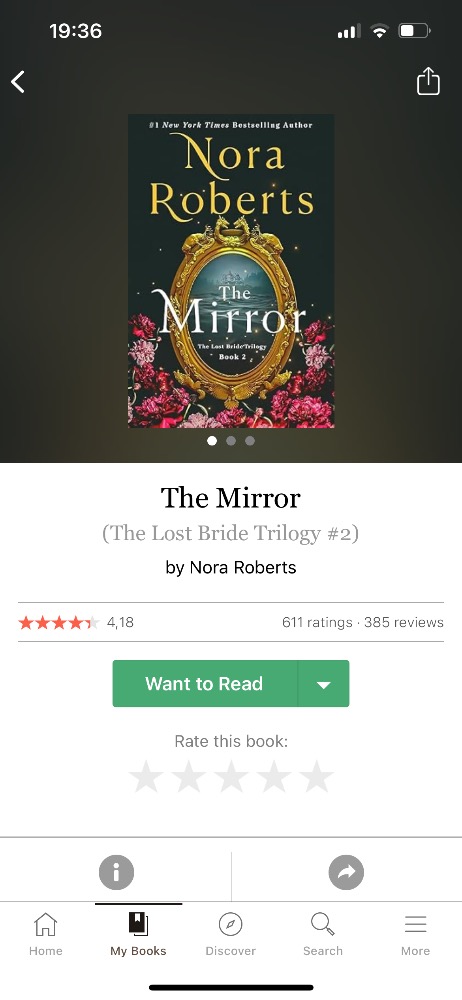View the 385 reviews

tap(403, 622)
